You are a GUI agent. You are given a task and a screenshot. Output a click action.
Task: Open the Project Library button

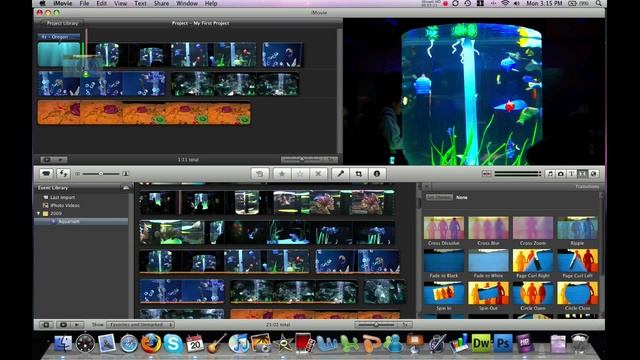coord(62,23)
